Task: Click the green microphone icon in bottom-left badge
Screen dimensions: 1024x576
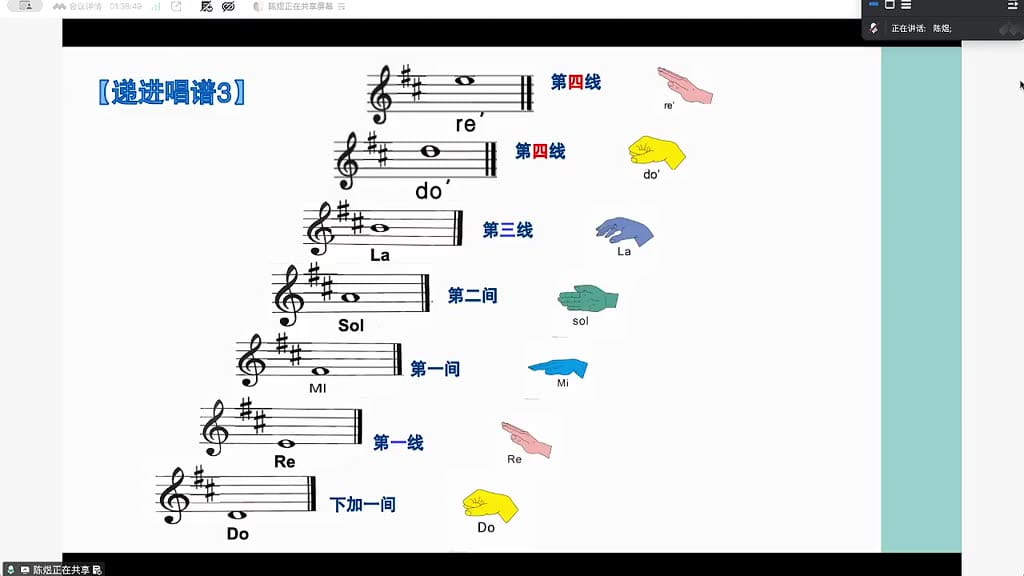Action: [10, 569]
